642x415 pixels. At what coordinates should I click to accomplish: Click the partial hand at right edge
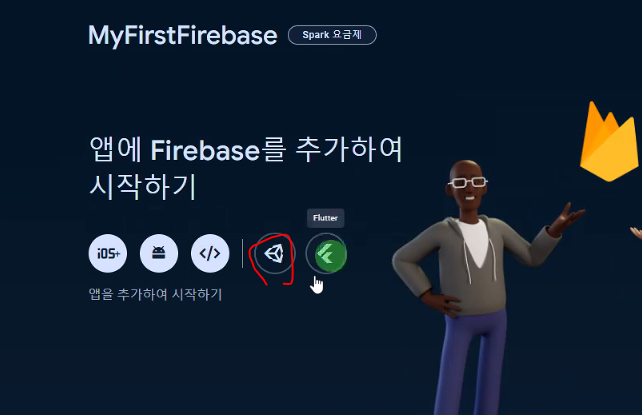click(636, 233)
